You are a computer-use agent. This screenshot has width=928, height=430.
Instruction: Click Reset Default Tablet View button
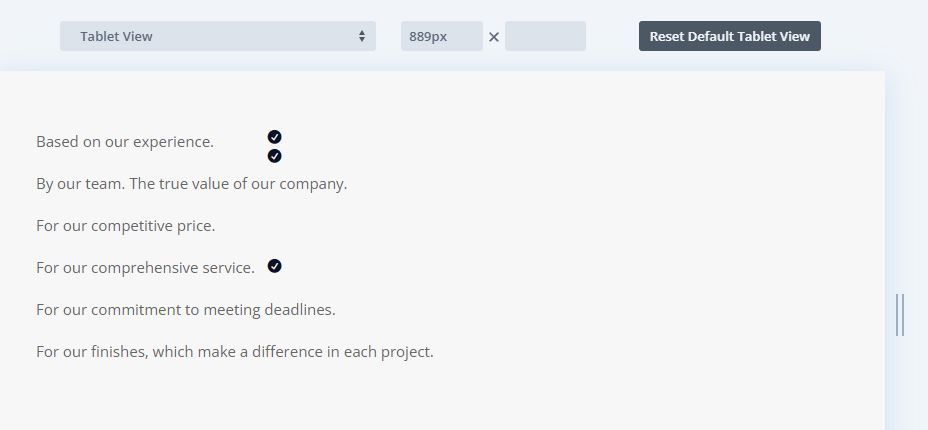pyautogui.click(x=729, y=36)
